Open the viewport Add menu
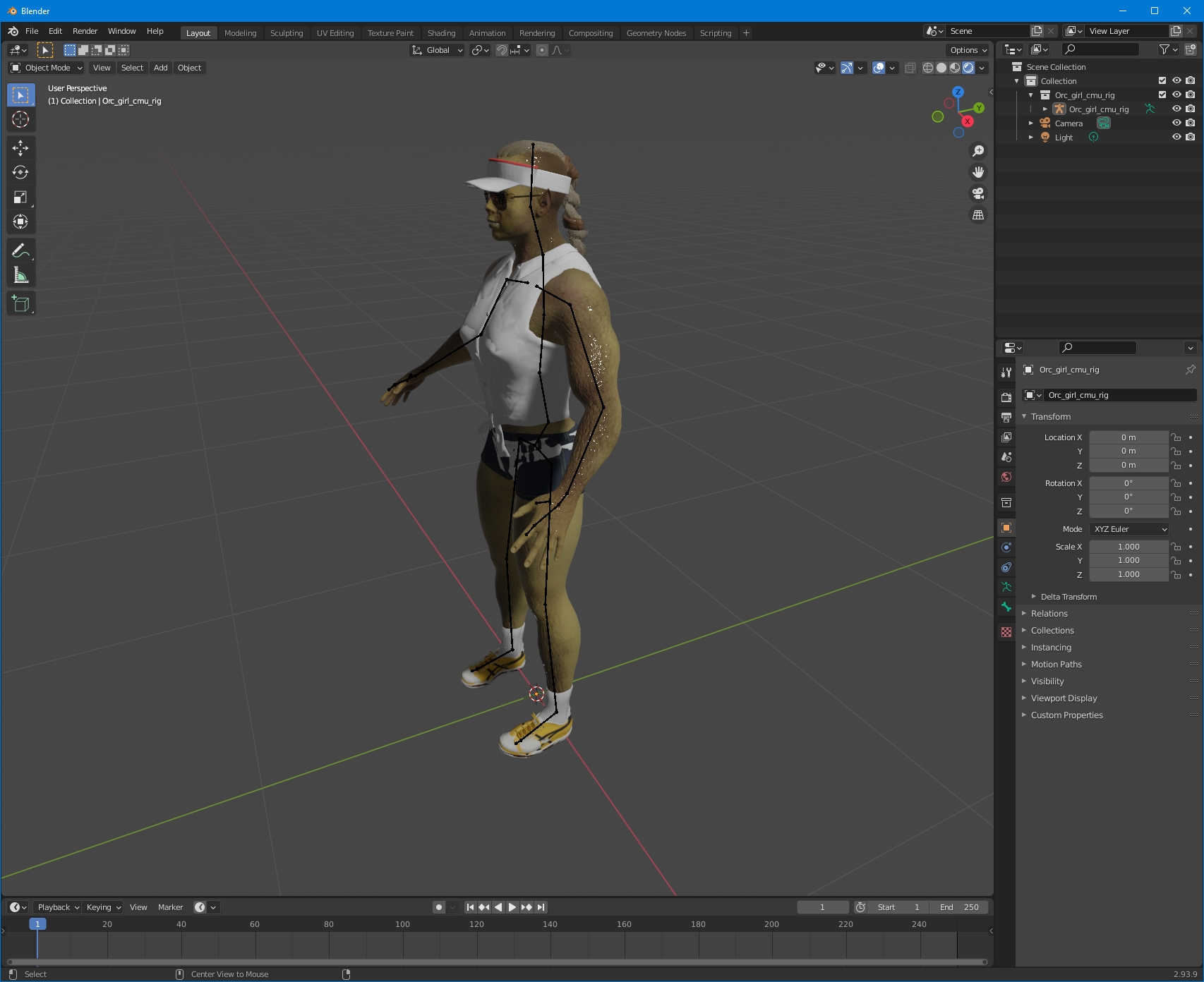Viewport: 1204px width, 982px height. (161, 68)
